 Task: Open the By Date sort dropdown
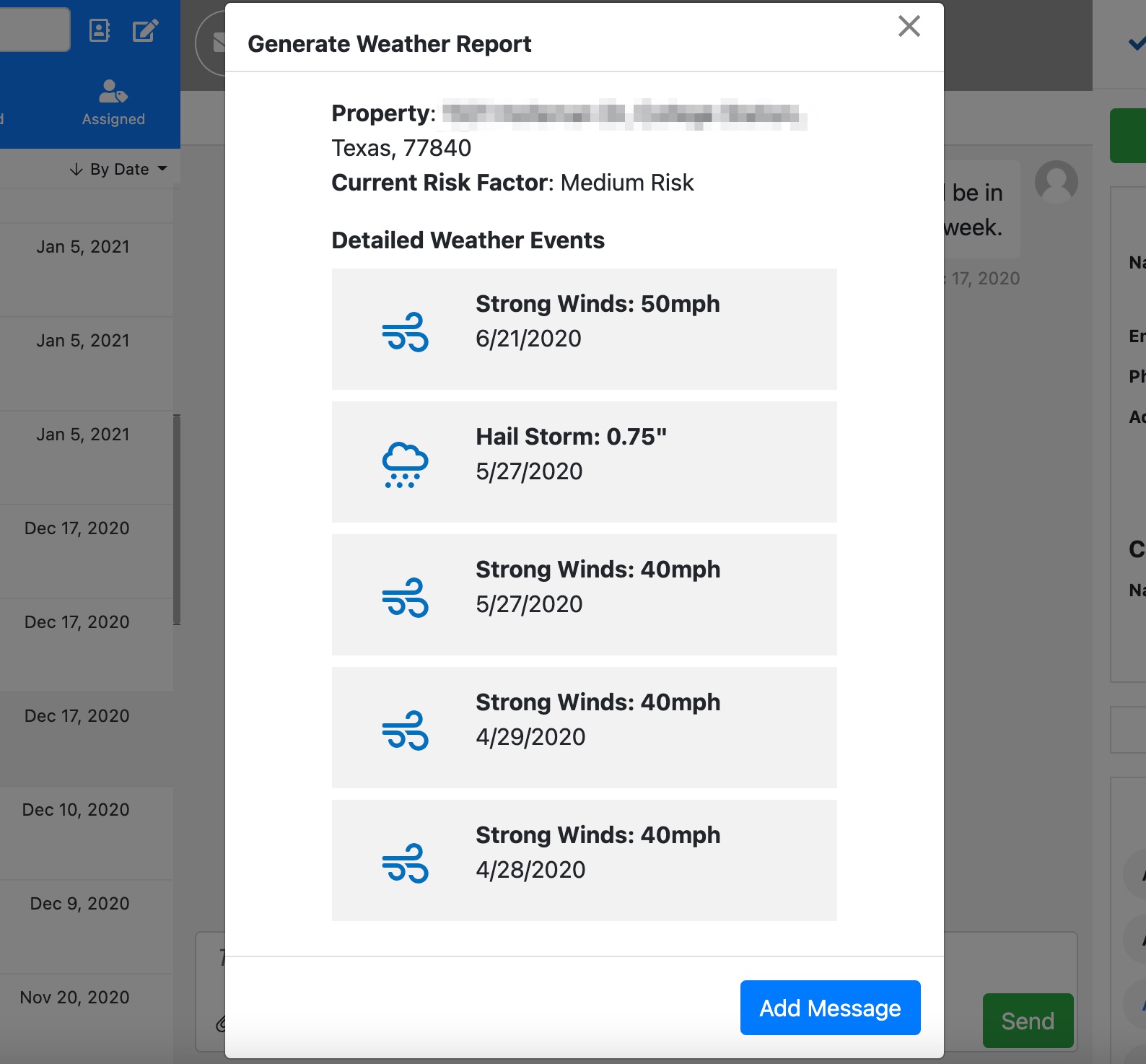119,169
